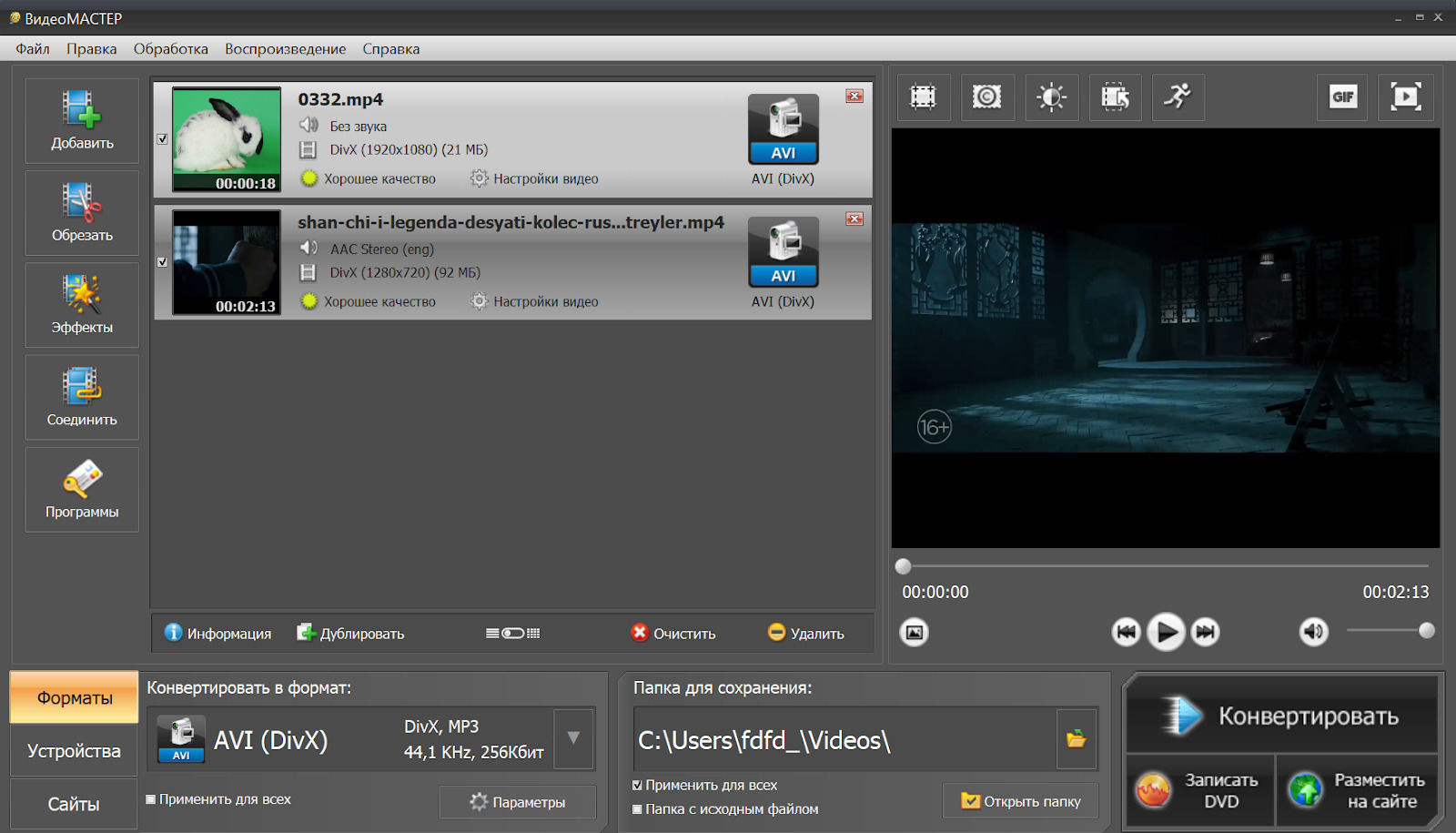Click the Конвертировать button
The width and height of the screenshot is (1456, 833).
coord(1281,716)
